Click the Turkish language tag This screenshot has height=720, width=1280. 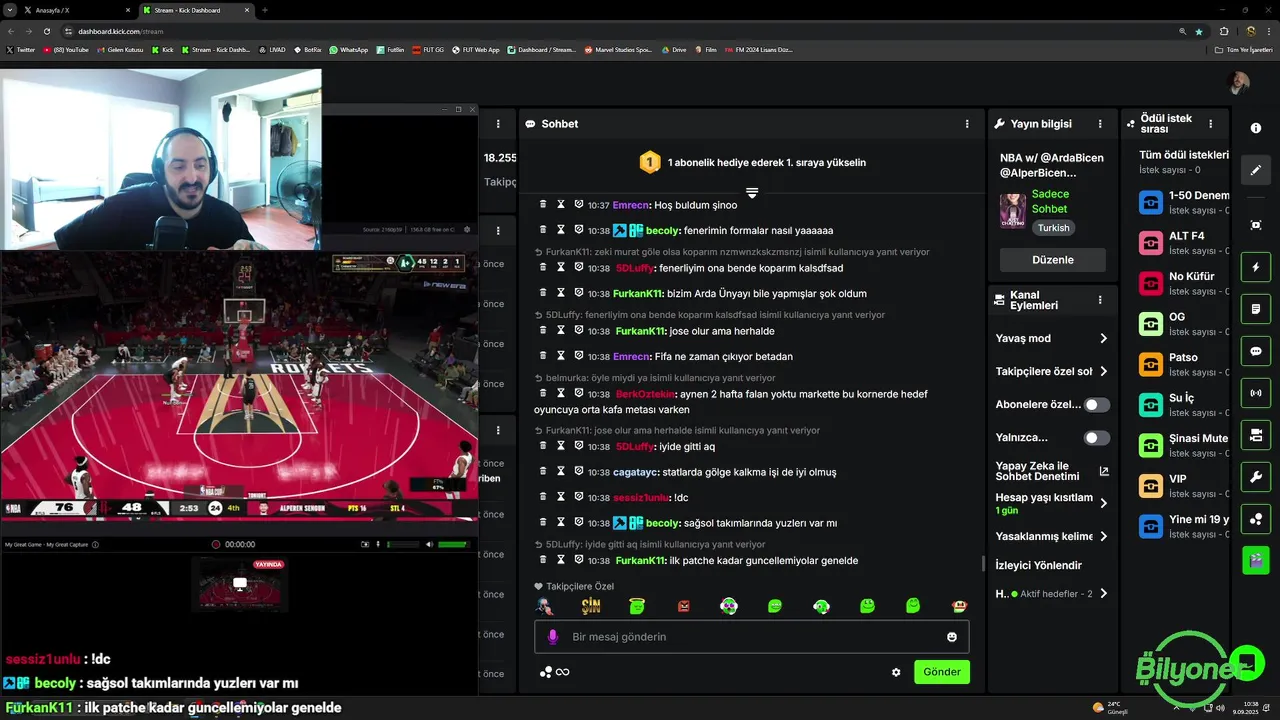point(1053,228)
